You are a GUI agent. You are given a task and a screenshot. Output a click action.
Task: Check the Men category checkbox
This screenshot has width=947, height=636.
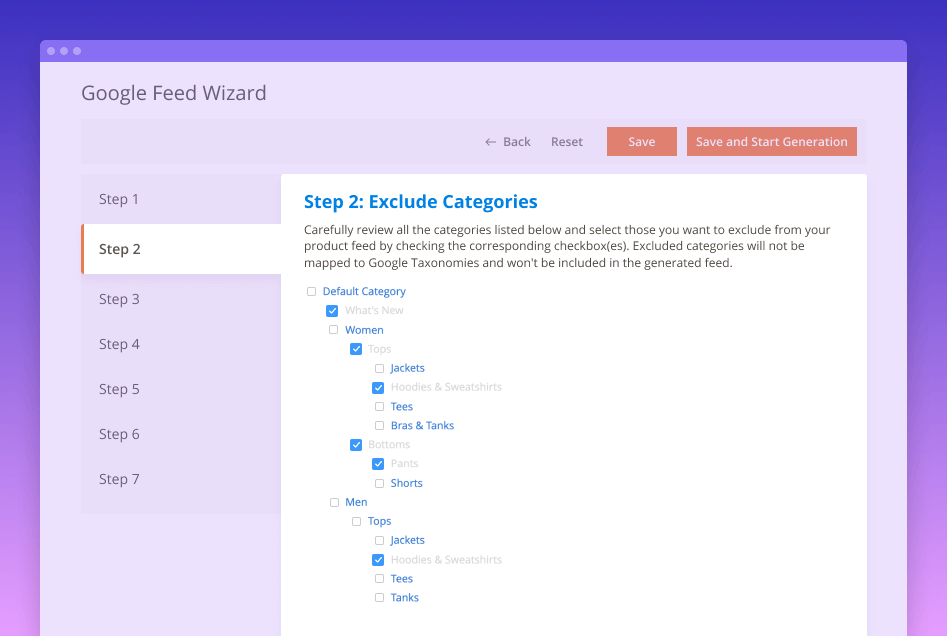(x=334, y=501)
